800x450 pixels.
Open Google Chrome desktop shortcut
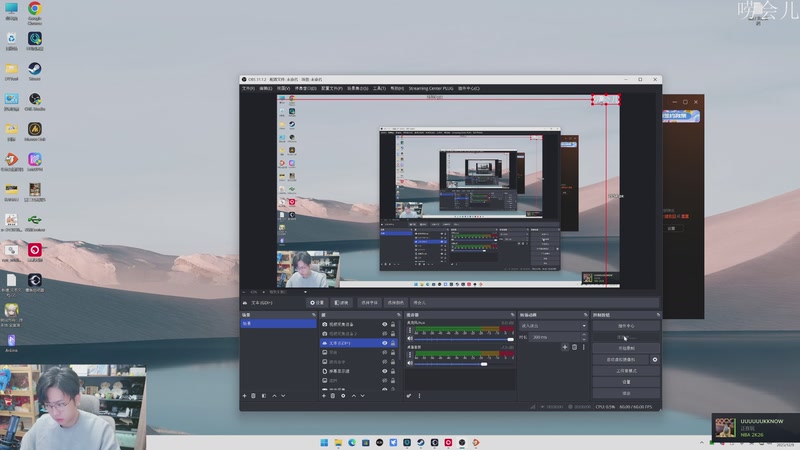[x=35, y=13]
